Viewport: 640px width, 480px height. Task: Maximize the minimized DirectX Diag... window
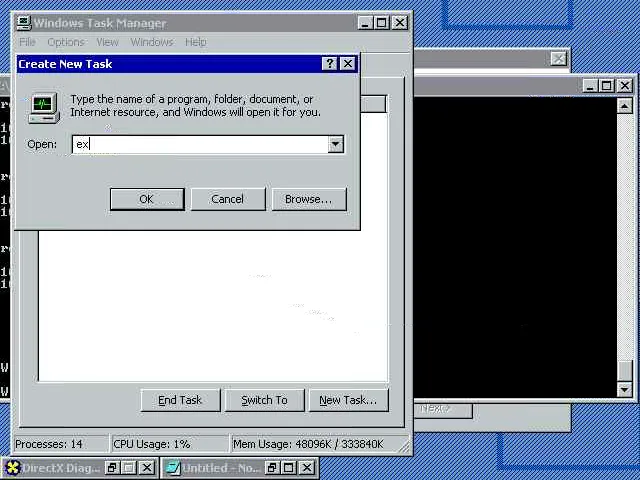click(129, 468)
